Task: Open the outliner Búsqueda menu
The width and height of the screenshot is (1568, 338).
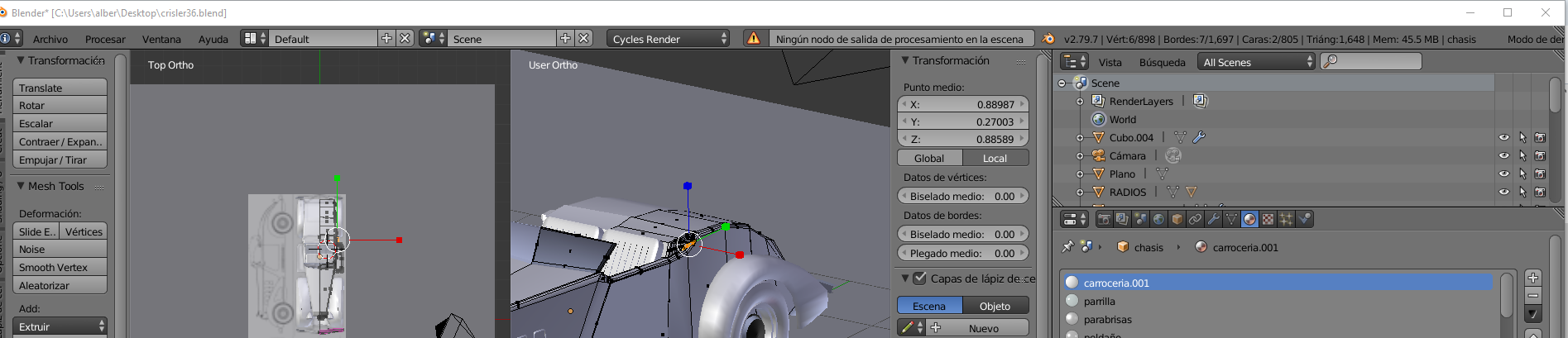Action: point(1162,62)
